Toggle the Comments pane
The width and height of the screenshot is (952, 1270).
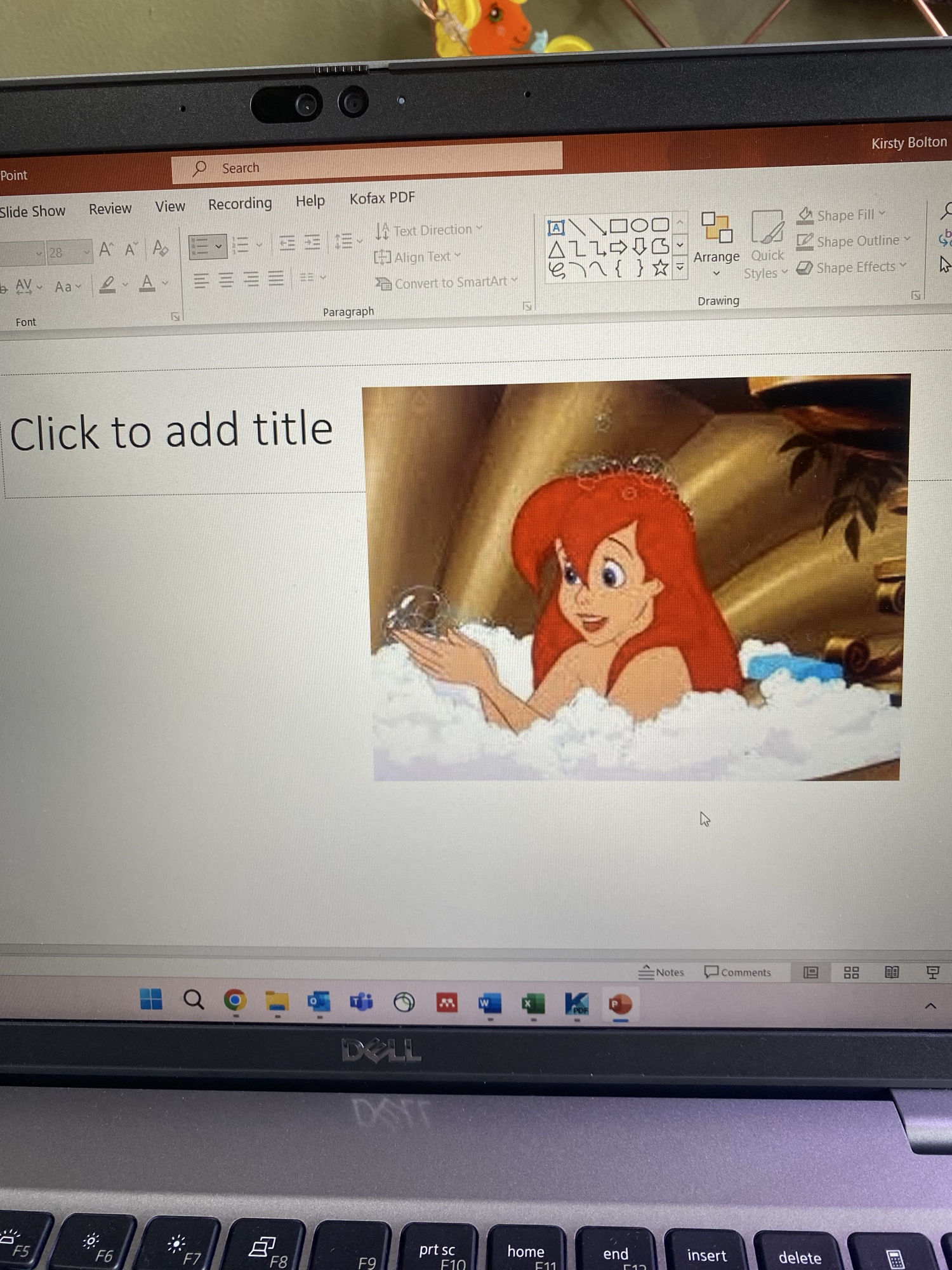click(x=737, y=972)
